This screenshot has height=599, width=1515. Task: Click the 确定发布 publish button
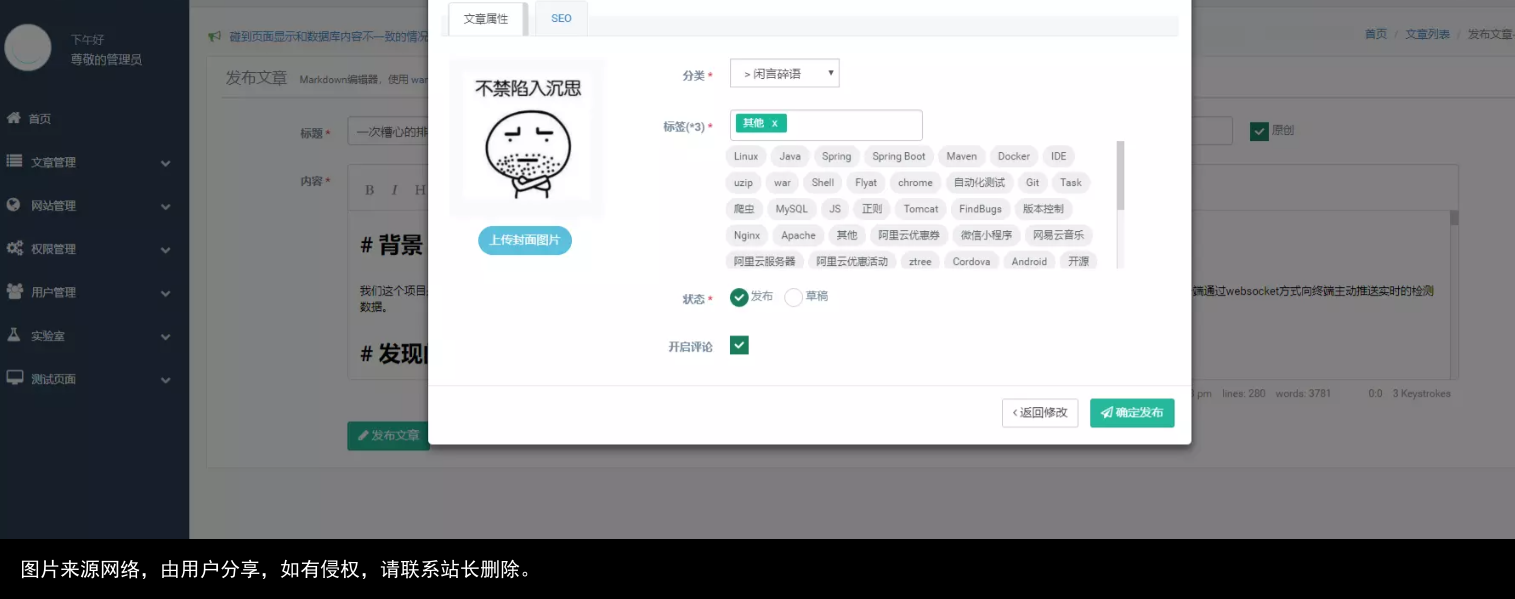click(x=1131, y=412)
